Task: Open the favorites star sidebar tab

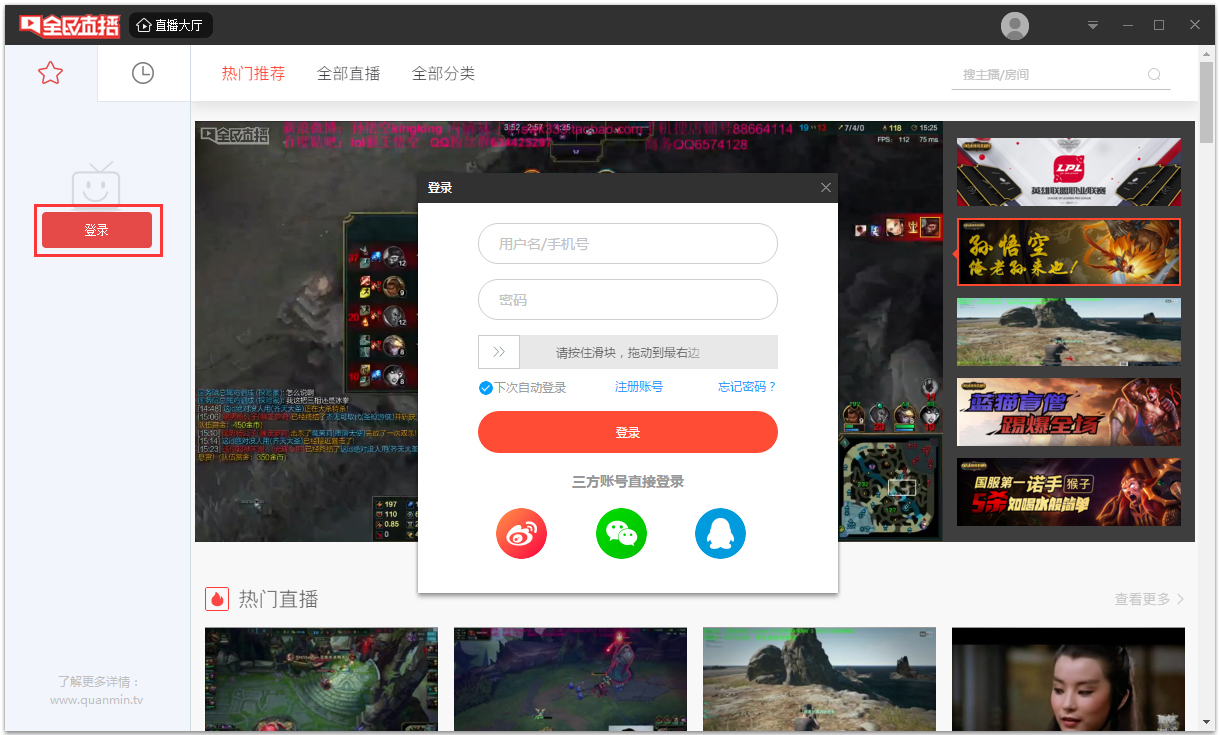Action: click(50, 73)
